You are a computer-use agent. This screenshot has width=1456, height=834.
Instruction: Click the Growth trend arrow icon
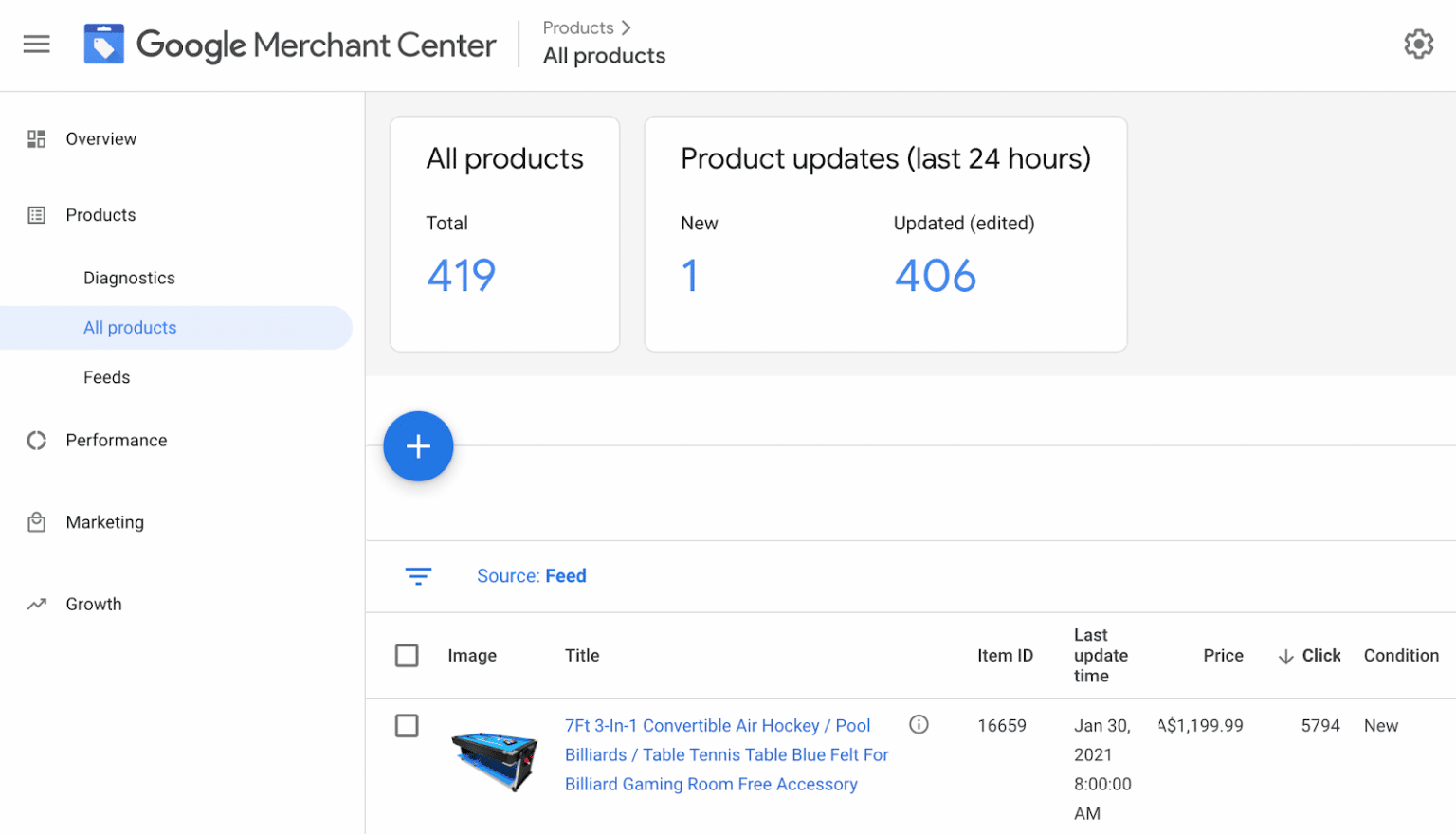(x=36, y=605)
